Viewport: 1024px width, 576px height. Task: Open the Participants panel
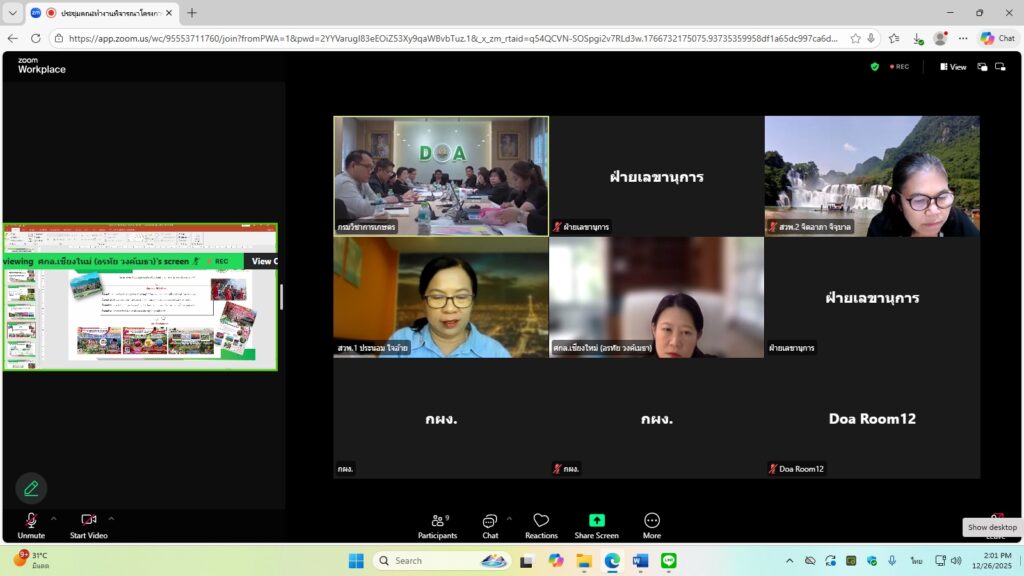pyautogui.click(x=437, y=524)
